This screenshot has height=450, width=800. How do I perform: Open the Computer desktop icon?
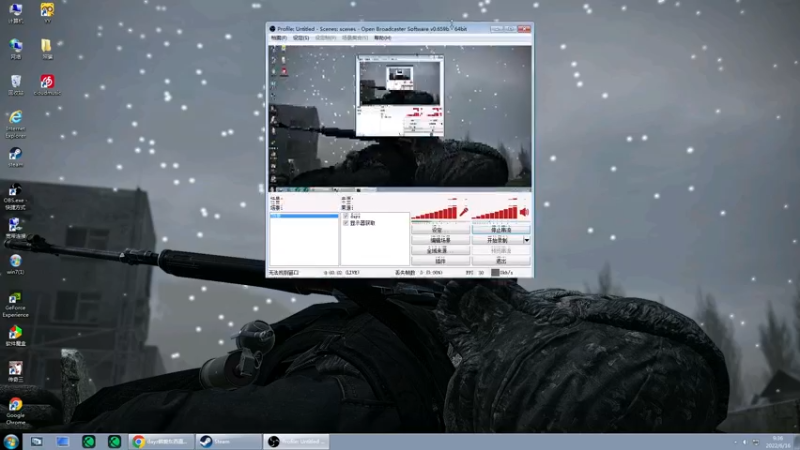(15, 13)
